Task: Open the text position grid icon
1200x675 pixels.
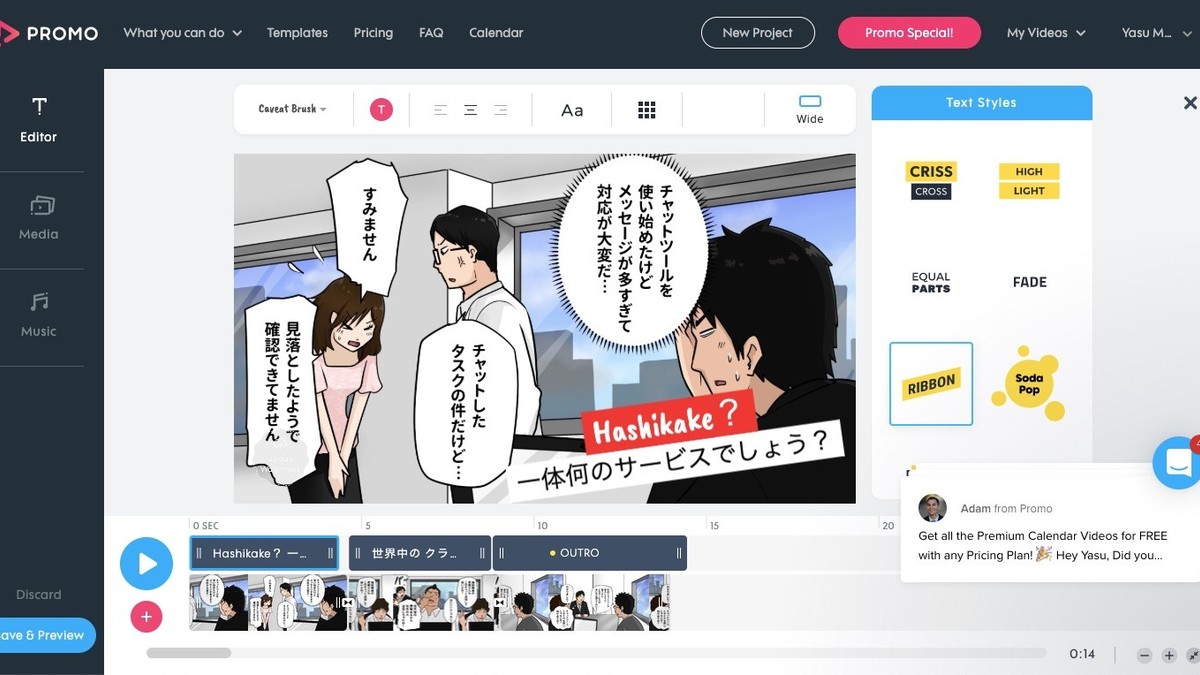Action: [x=646, y=110]
